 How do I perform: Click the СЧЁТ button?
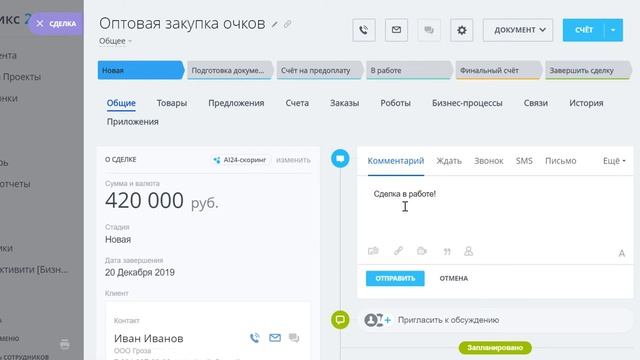[x=583, y=30]
